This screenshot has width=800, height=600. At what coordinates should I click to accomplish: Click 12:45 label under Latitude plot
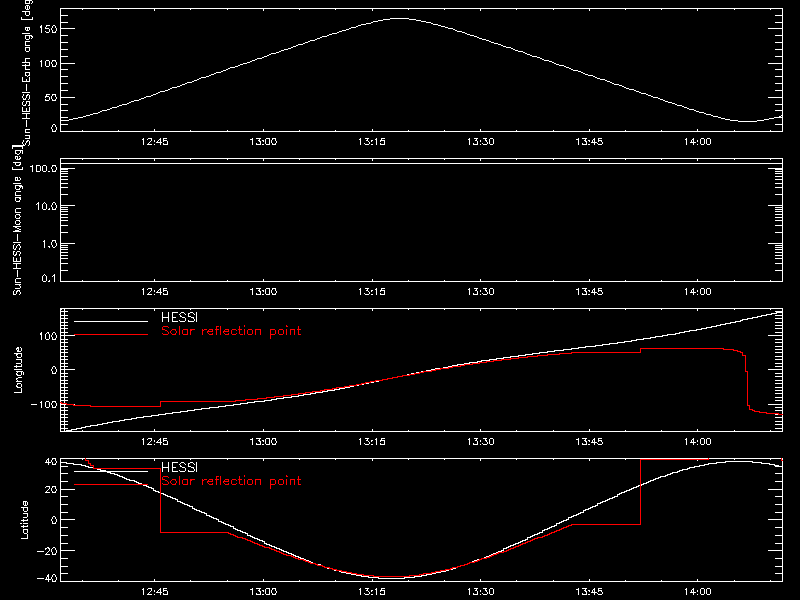tap(155, 592)
